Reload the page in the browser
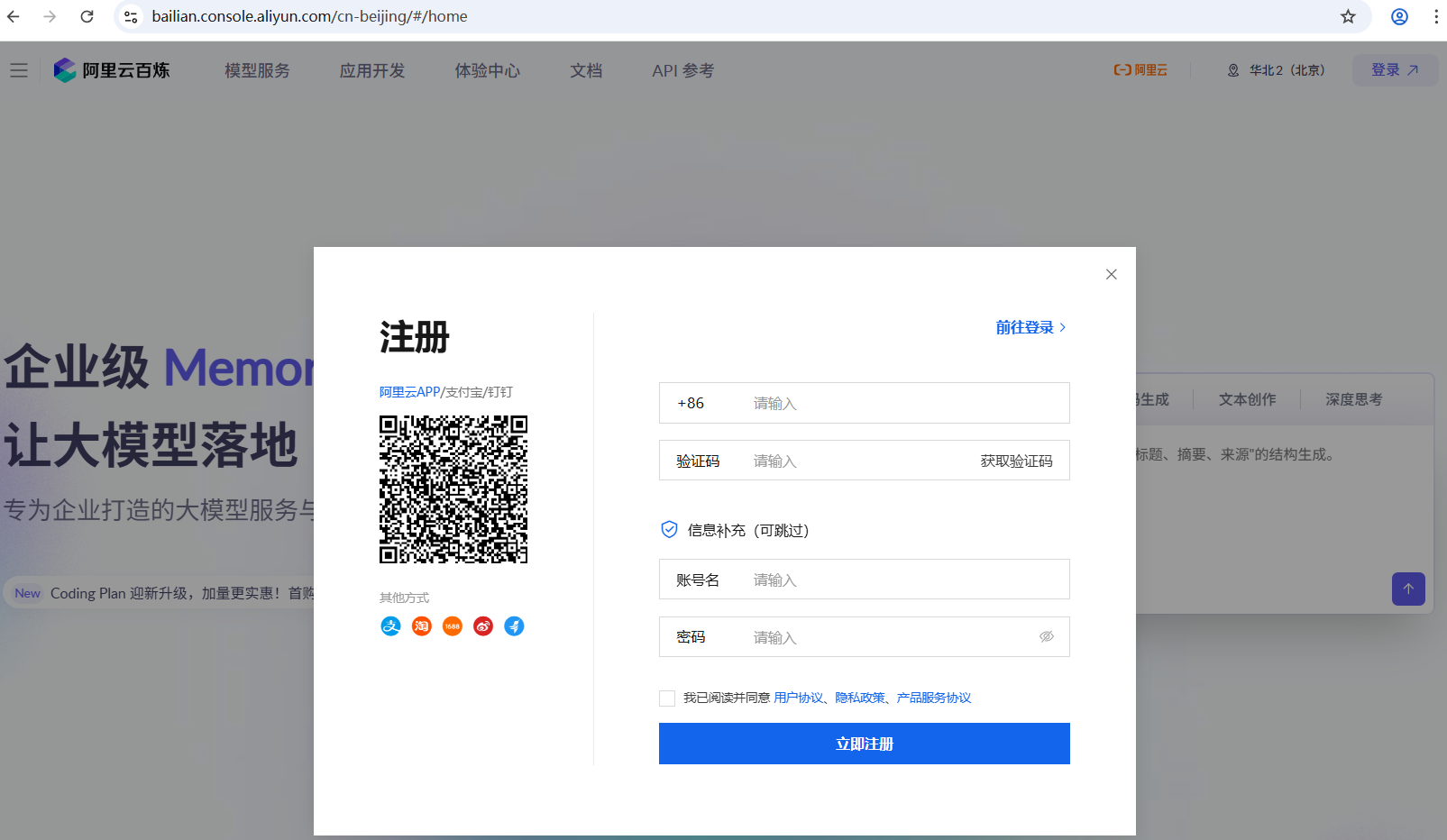The width and height of the screenshot is (1447, 840). [x=87, y=16]
